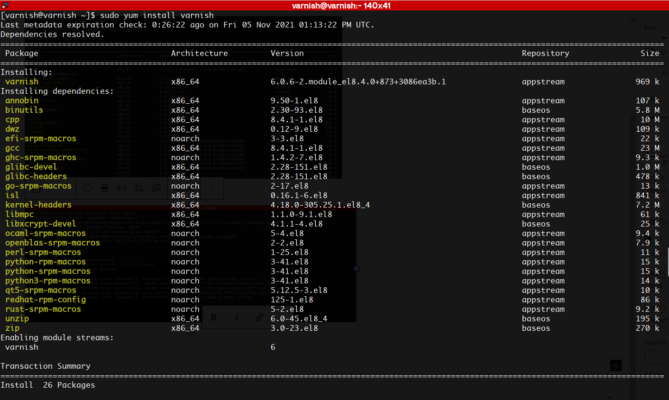
Task: Click version '6.0-45.el8_4' of unzip
Action: pyautogui.click(x=299, y=319)
